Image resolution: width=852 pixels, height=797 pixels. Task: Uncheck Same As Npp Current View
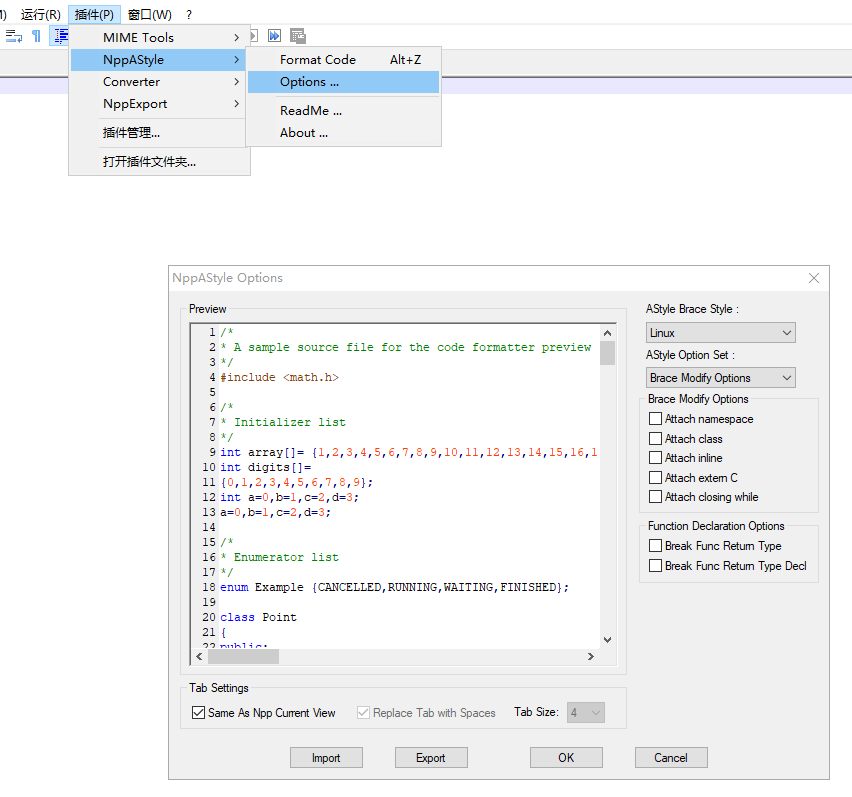[x=198, y=712]
